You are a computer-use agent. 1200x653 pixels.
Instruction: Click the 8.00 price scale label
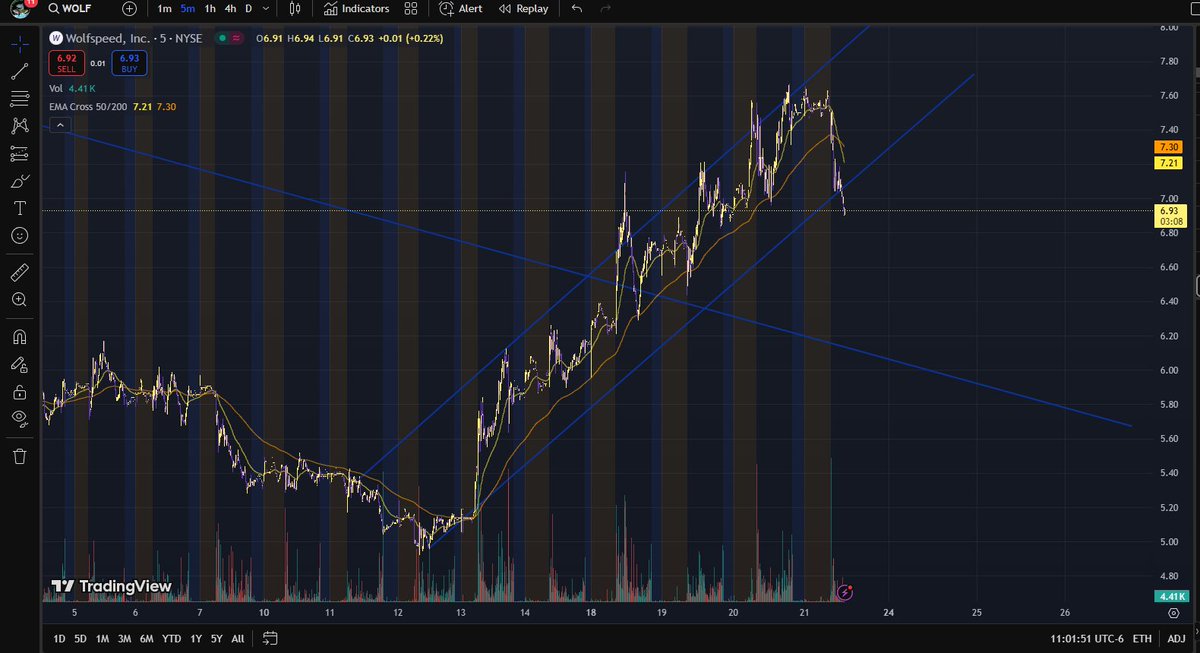pyautogui.click(x=1167, y=28)
